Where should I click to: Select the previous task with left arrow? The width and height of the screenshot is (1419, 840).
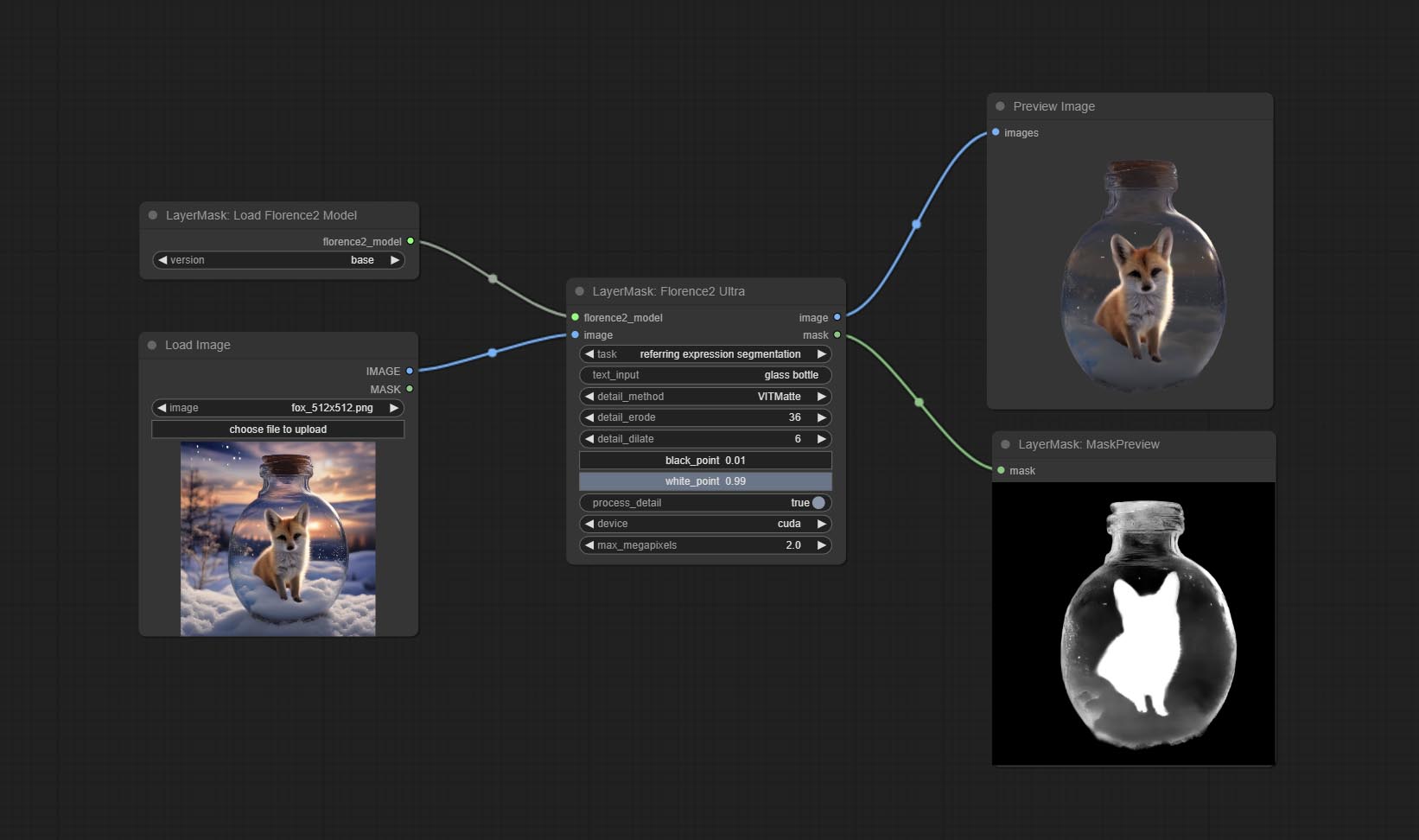tap(589, 354)
